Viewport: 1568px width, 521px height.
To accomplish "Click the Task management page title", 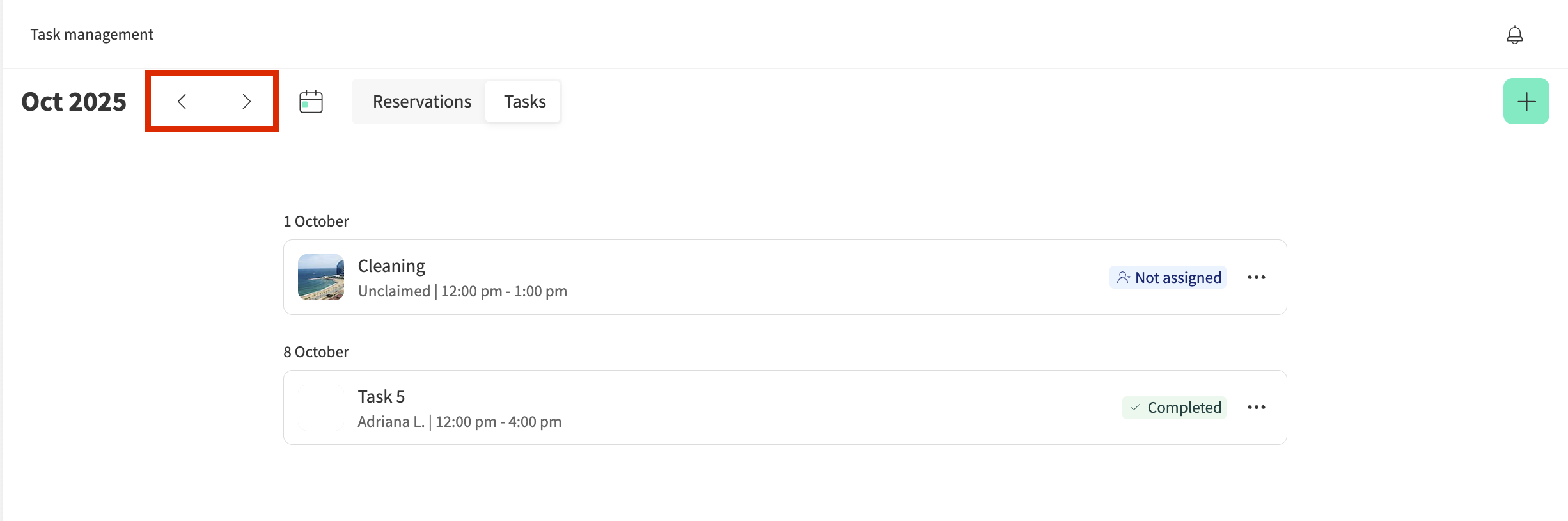I will (x=92, y=35).
